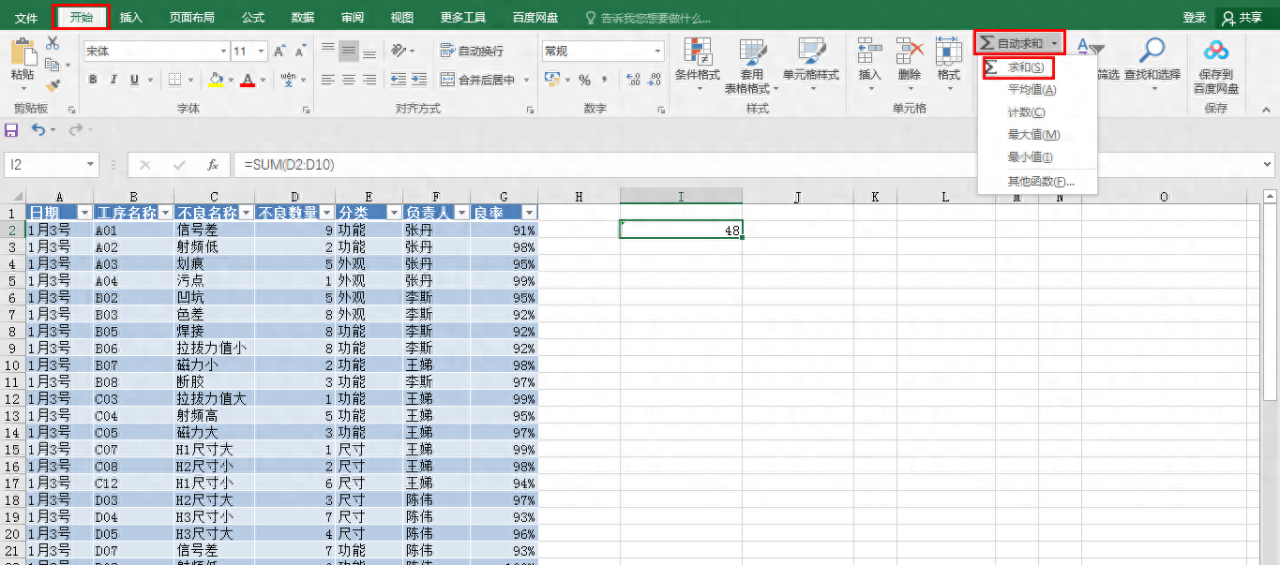Viewport: 1280px width, 565px height.
Task: Click Undo arrow in quick access toolbar
Action: coord(38,130)
